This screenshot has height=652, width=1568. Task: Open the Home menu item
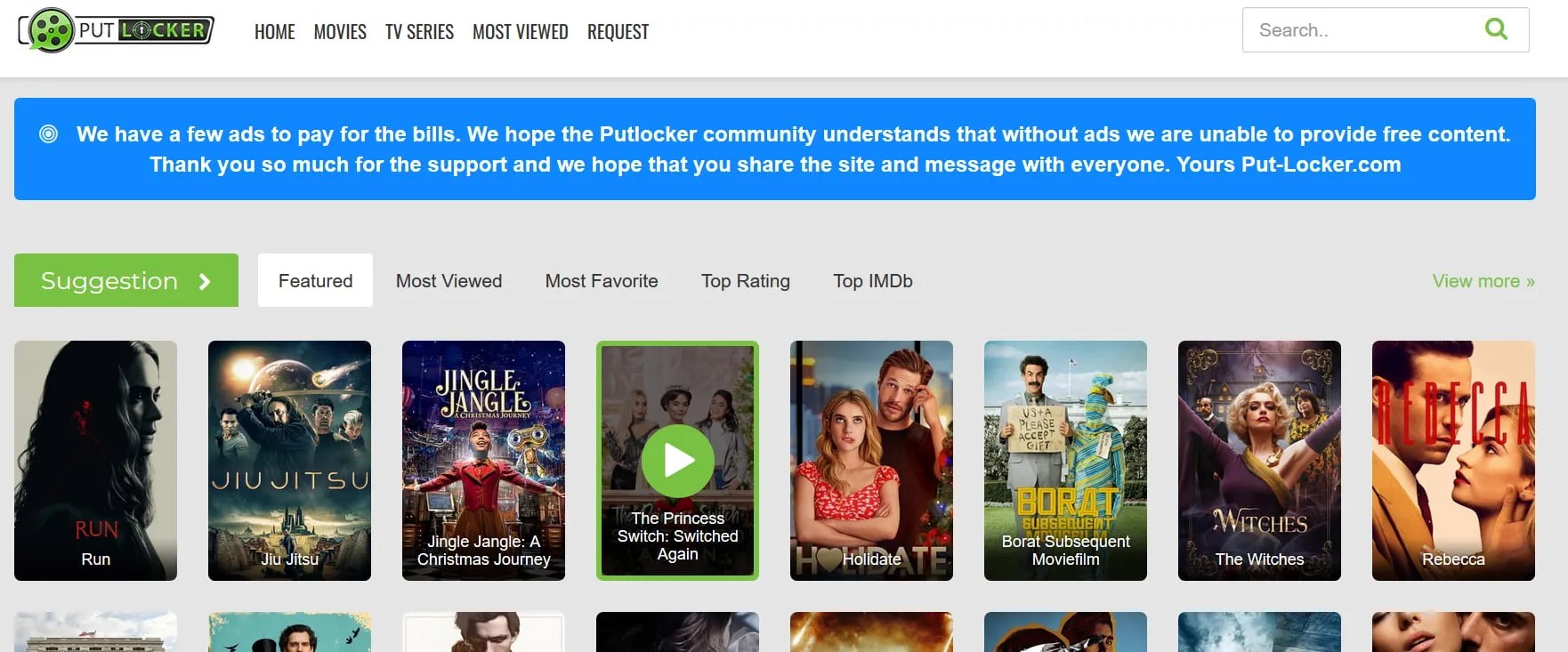point(274,32)
